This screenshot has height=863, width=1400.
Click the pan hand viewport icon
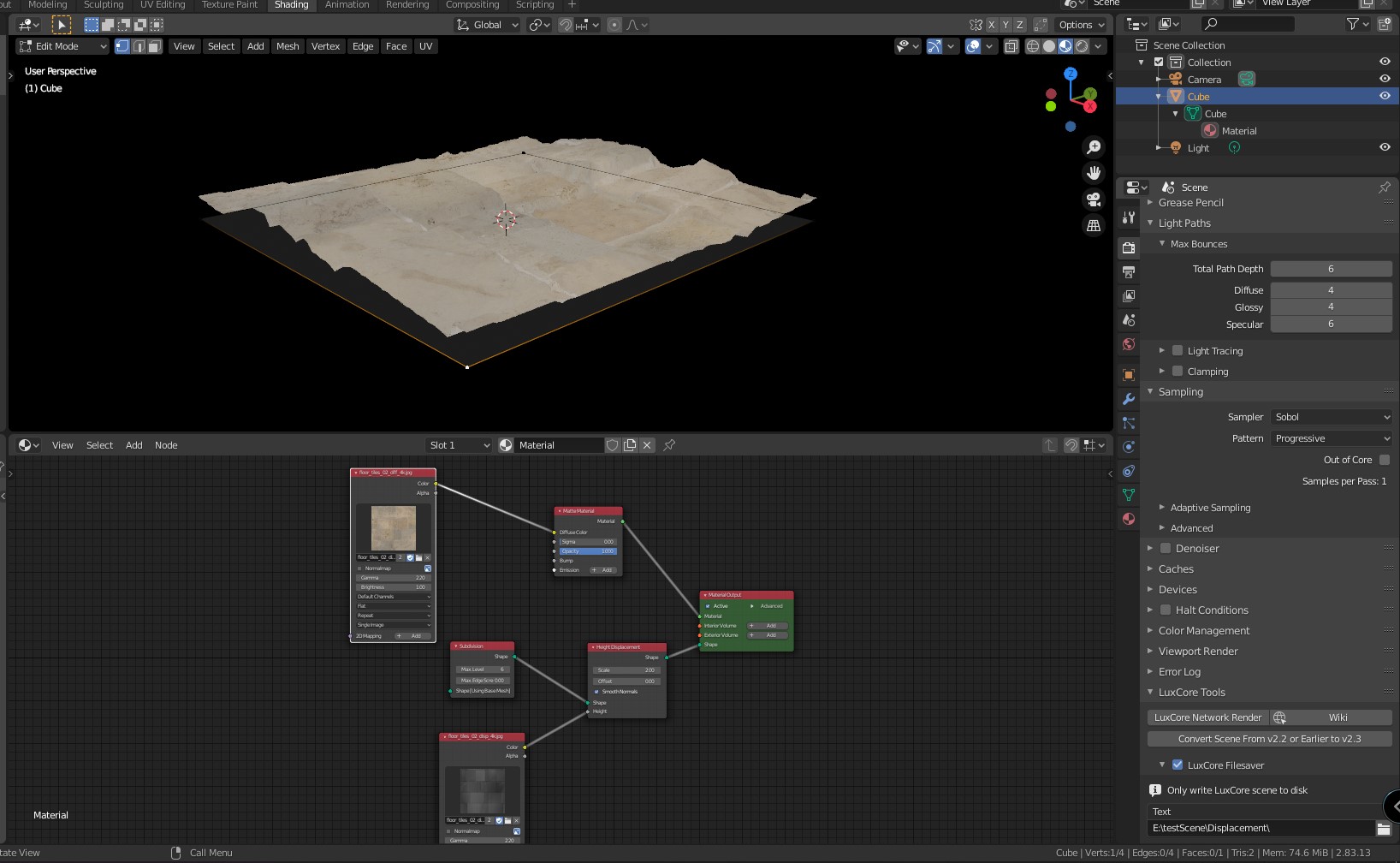click(1094, 173)
